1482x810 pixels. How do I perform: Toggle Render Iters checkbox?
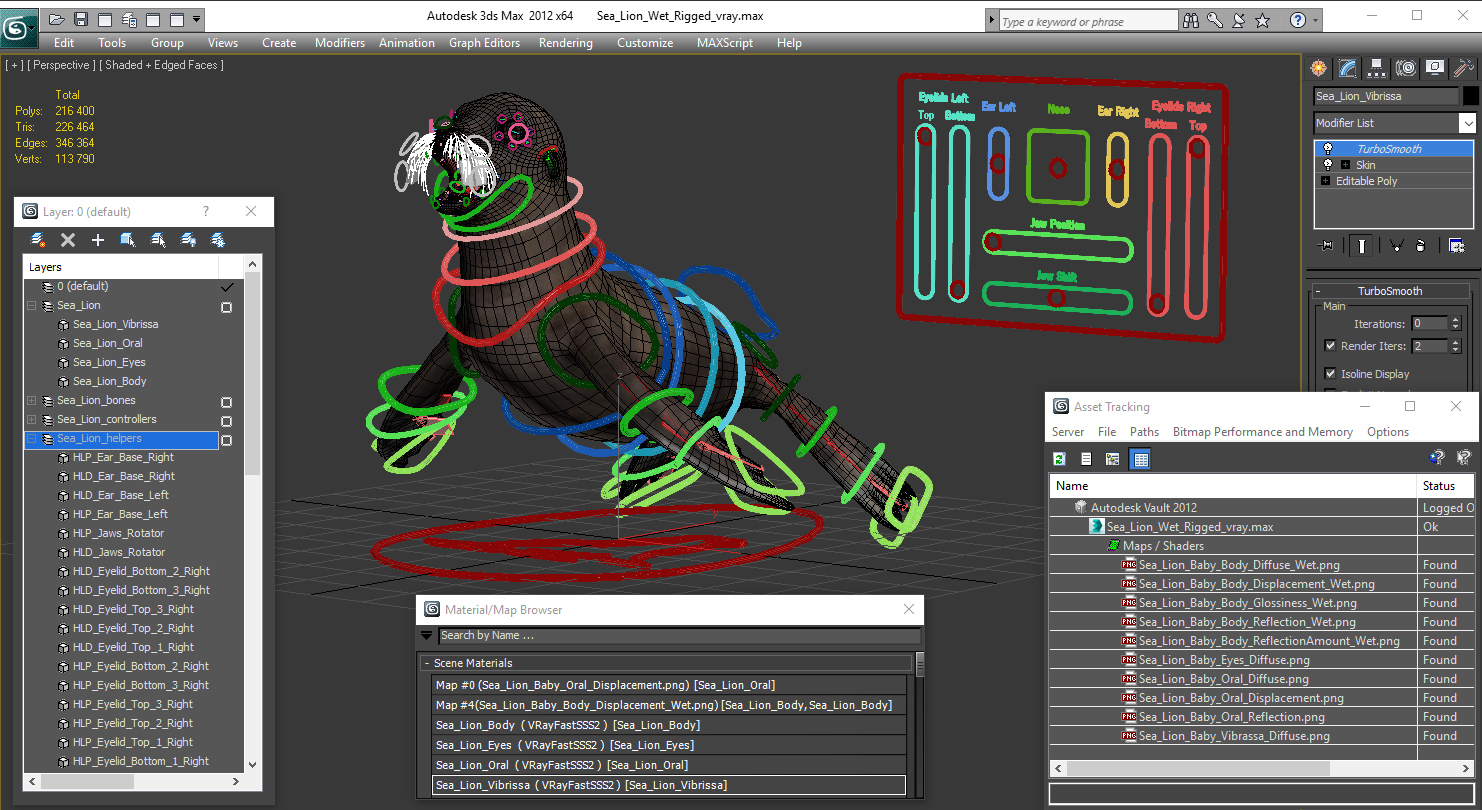tap(1330, 346)
